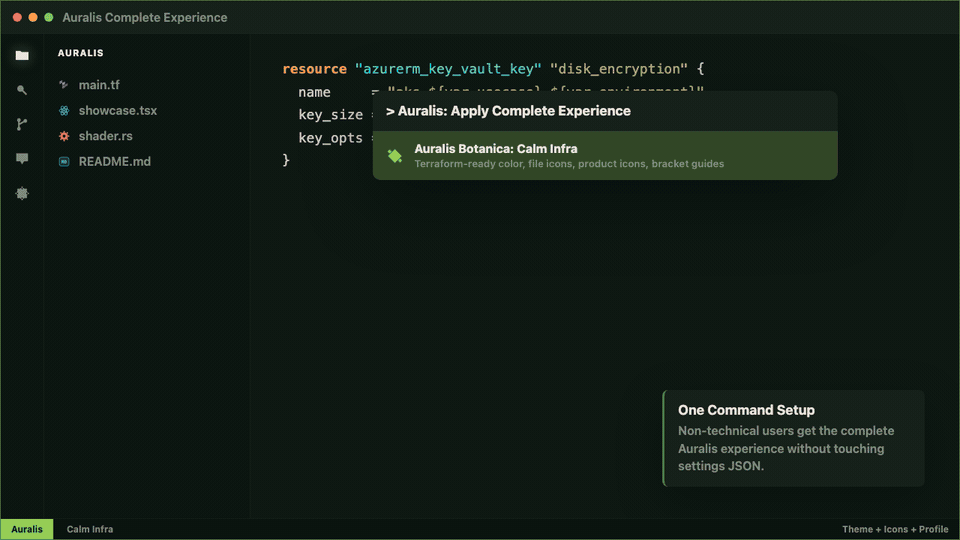Focus the command palette input field
Screen dimensions: 960x540
(605, 111)
